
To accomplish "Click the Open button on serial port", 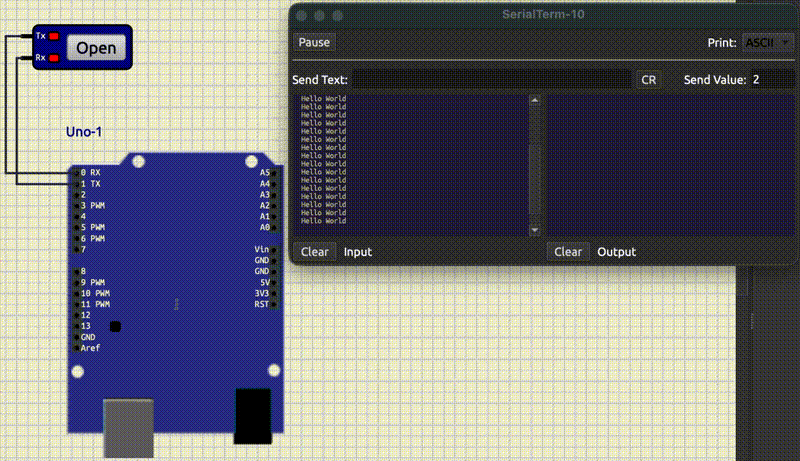I will (x=96, y=47).
